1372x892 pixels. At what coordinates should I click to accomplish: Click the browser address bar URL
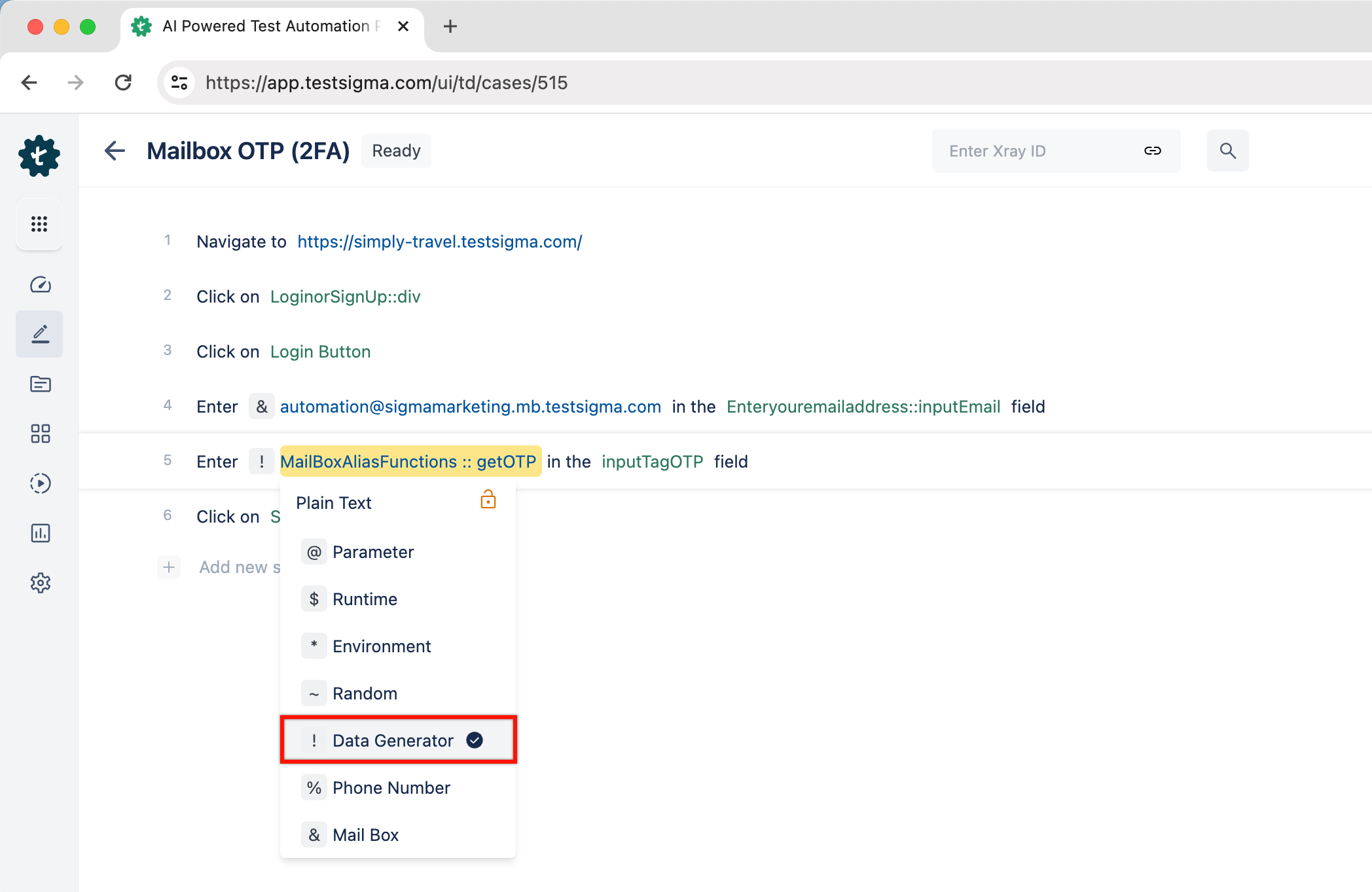386,83
